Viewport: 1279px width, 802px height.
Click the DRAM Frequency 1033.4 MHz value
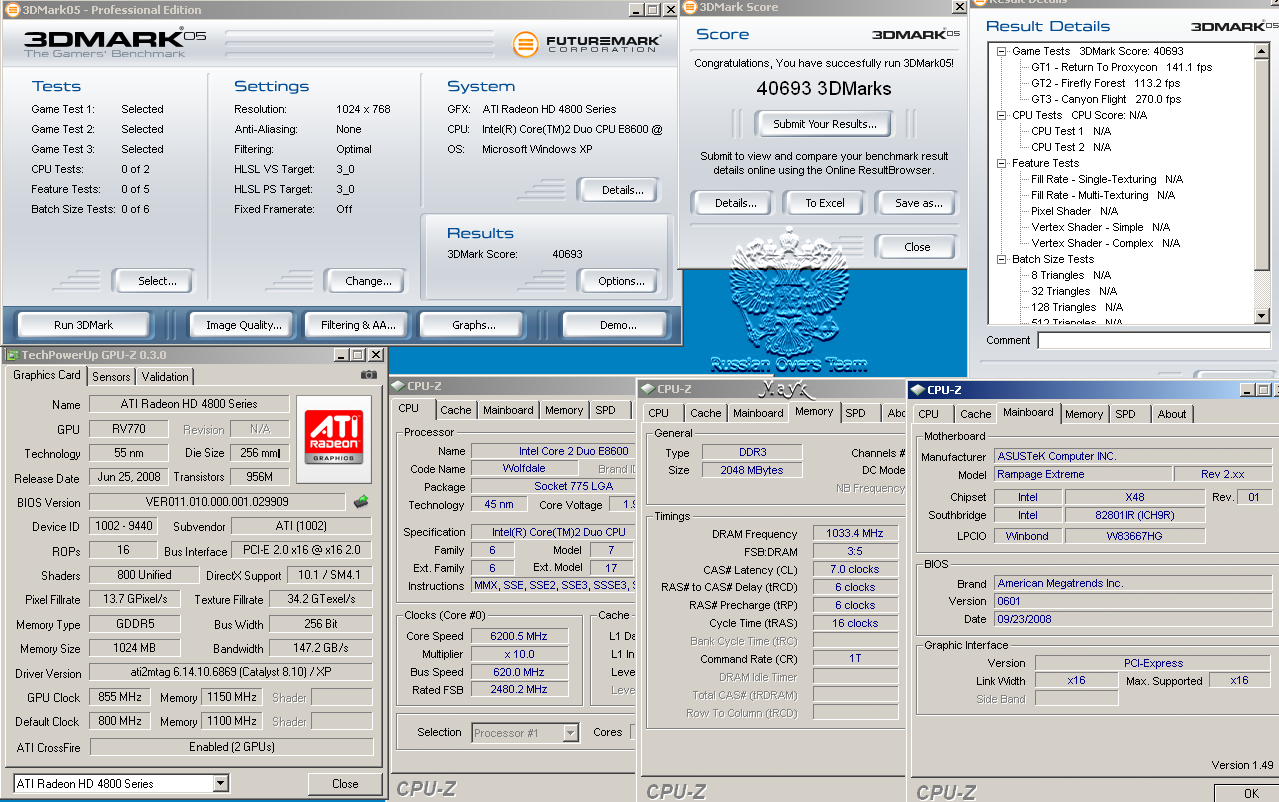[854, 534]
